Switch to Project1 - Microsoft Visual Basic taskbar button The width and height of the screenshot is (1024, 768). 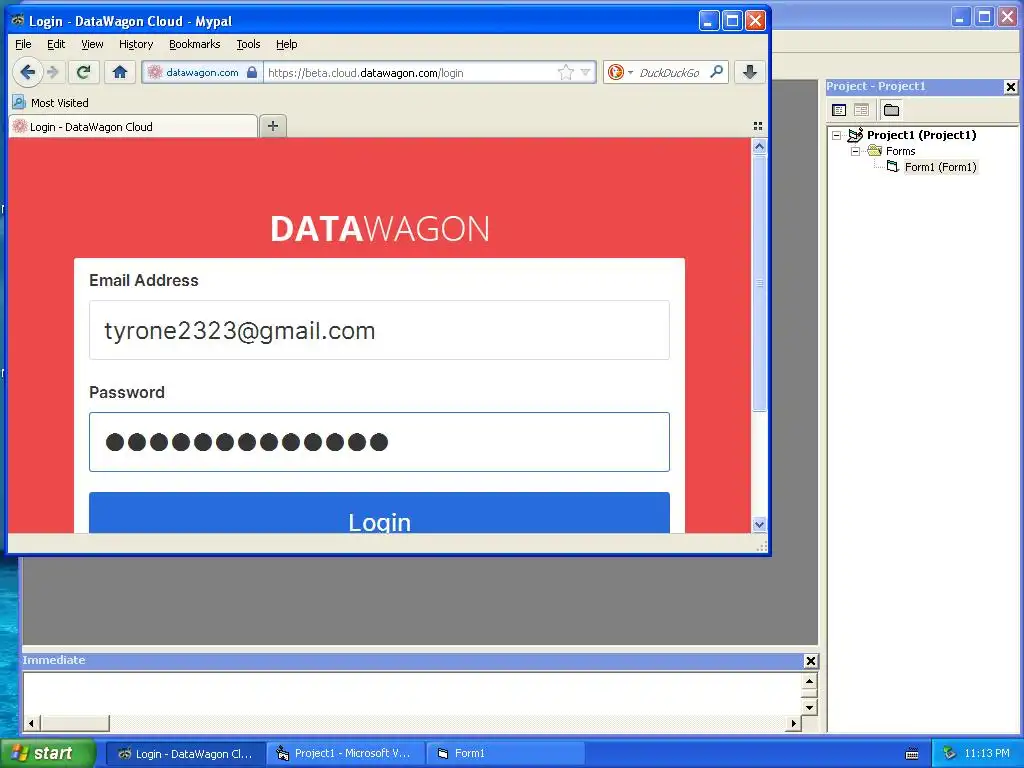click(345, 754)
